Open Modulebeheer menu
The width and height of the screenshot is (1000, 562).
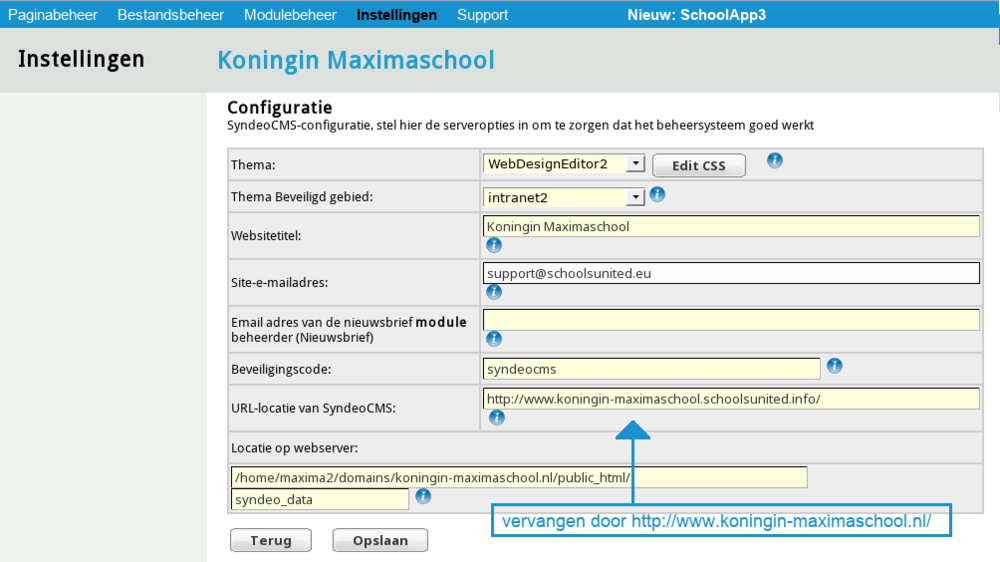point(290,15)
